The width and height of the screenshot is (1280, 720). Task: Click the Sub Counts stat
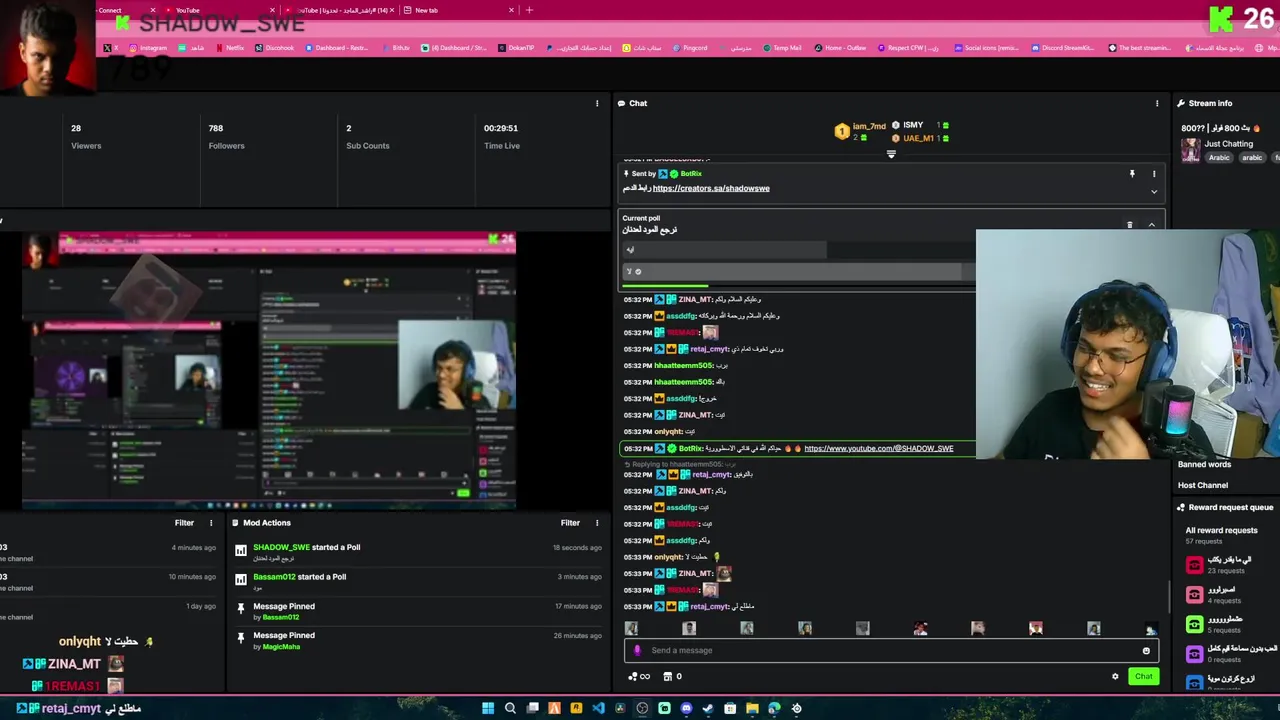point(367,136)
